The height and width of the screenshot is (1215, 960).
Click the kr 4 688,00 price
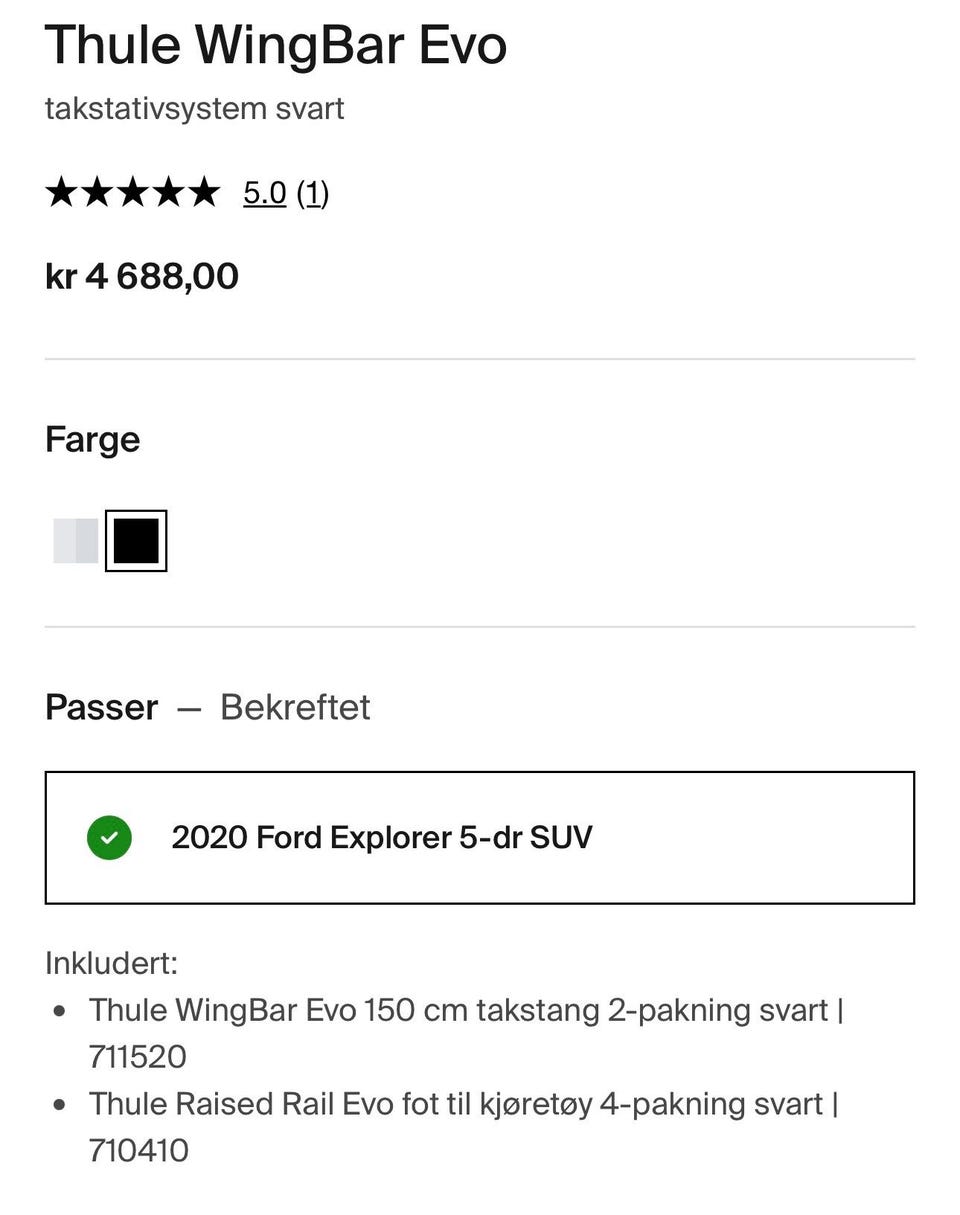tap(142, 276)
